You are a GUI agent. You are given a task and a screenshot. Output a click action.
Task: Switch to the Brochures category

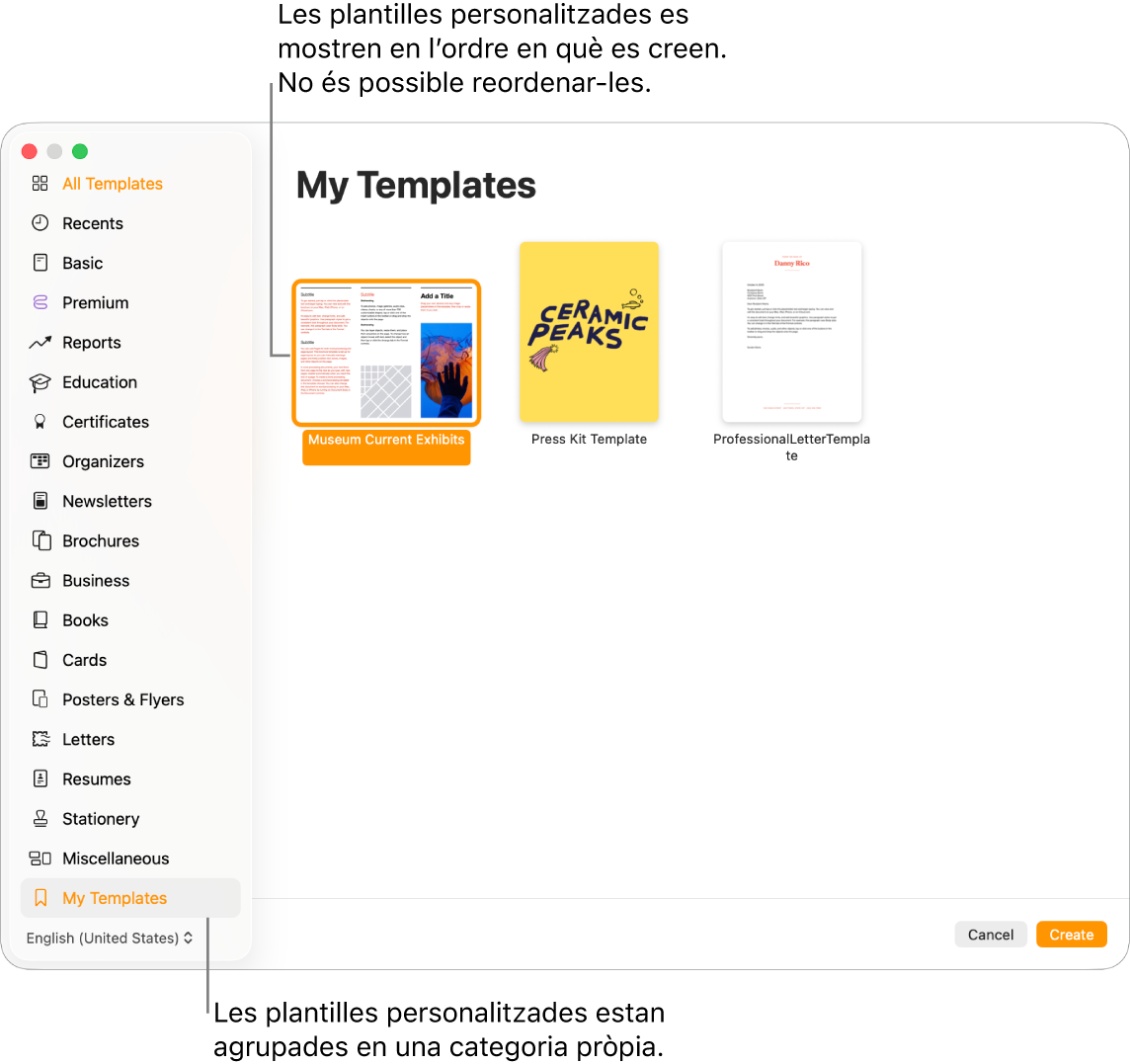tap(101, 540)
